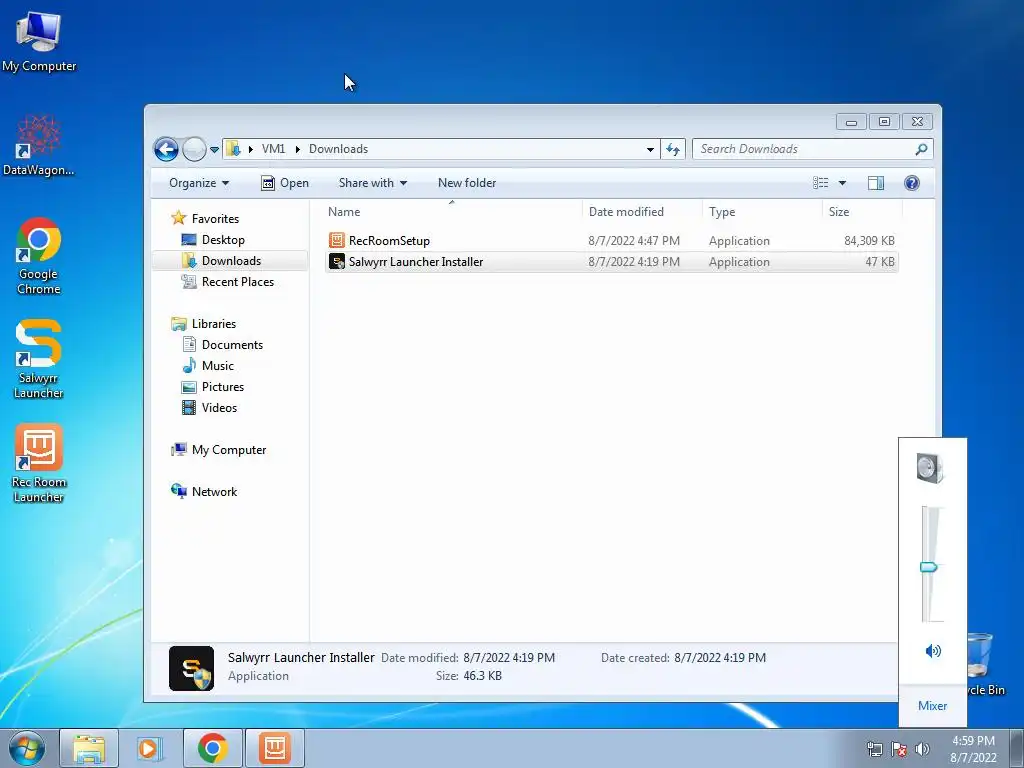
Task: Open Explorer help
Action: point(912,183)
